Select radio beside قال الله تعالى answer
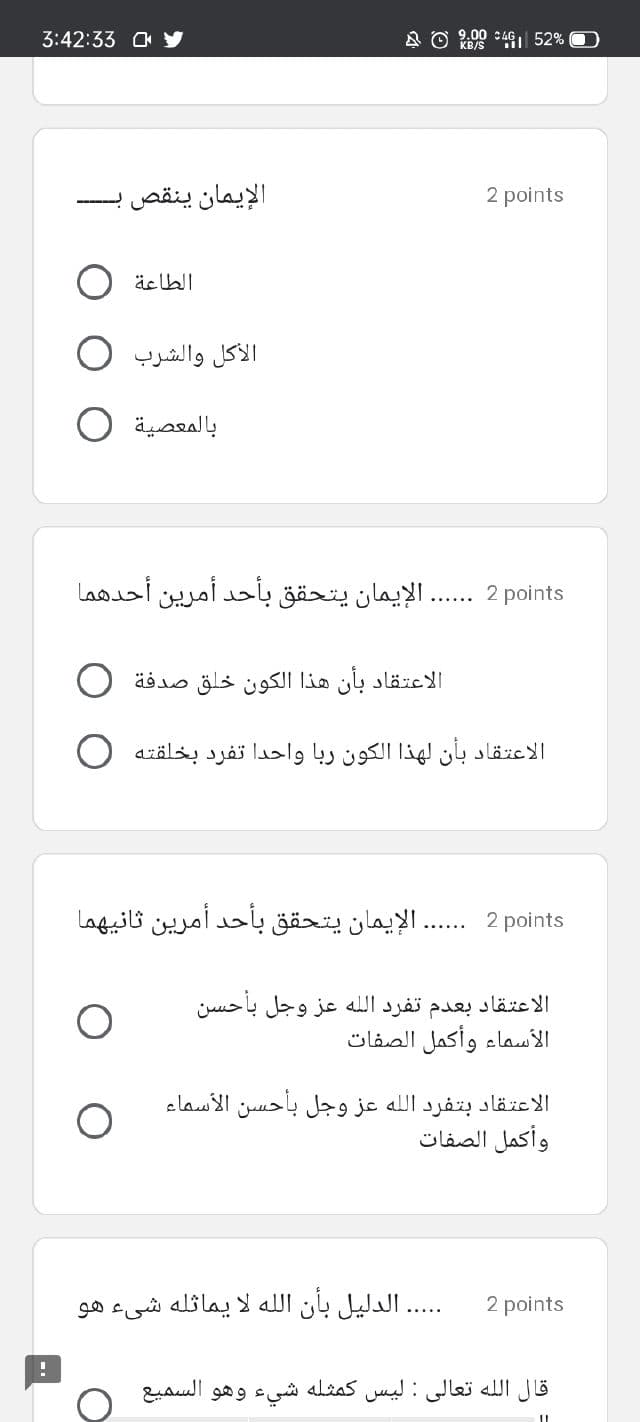Image resolution: width=640 pixels, height=1422 pixels. (95, 1404)
